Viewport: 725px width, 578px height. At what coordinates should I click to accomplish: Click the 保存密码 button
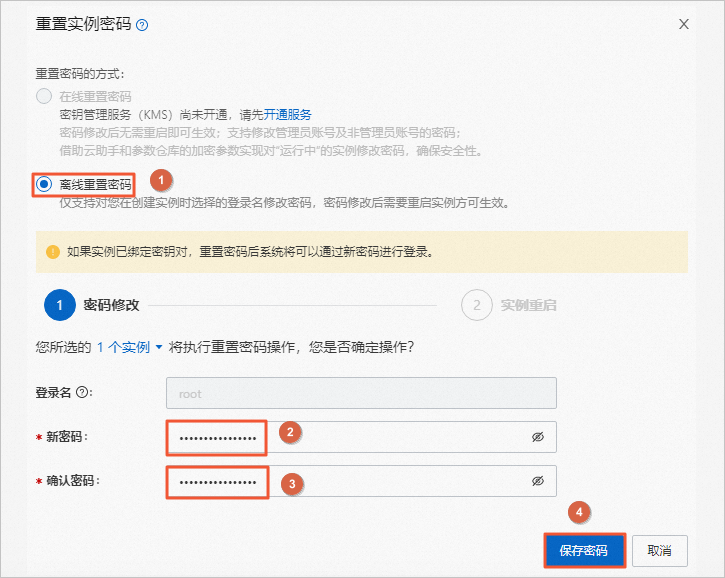click(x=584, y=550)
